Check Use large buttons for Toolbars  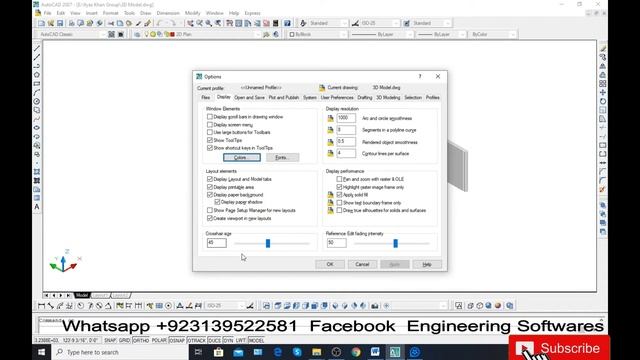pyautogui.click(x=210, y=132)
